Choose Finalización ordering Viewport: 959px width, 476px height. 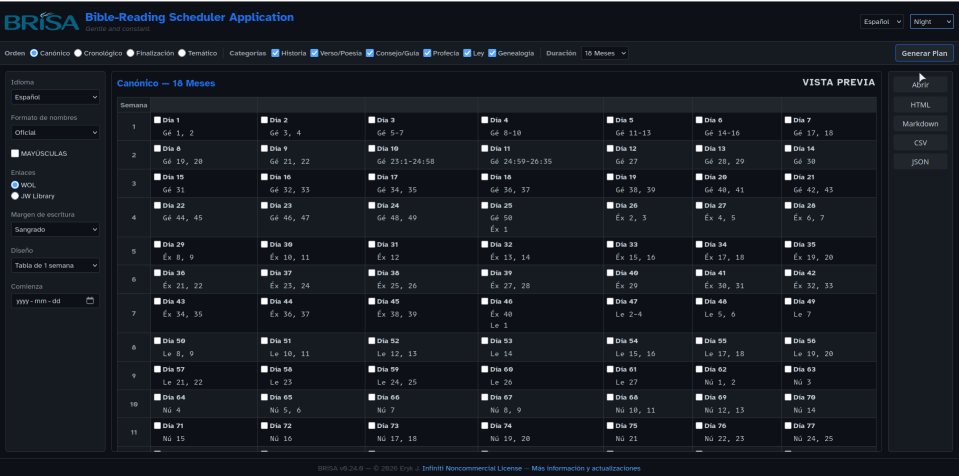coord(130,53)
